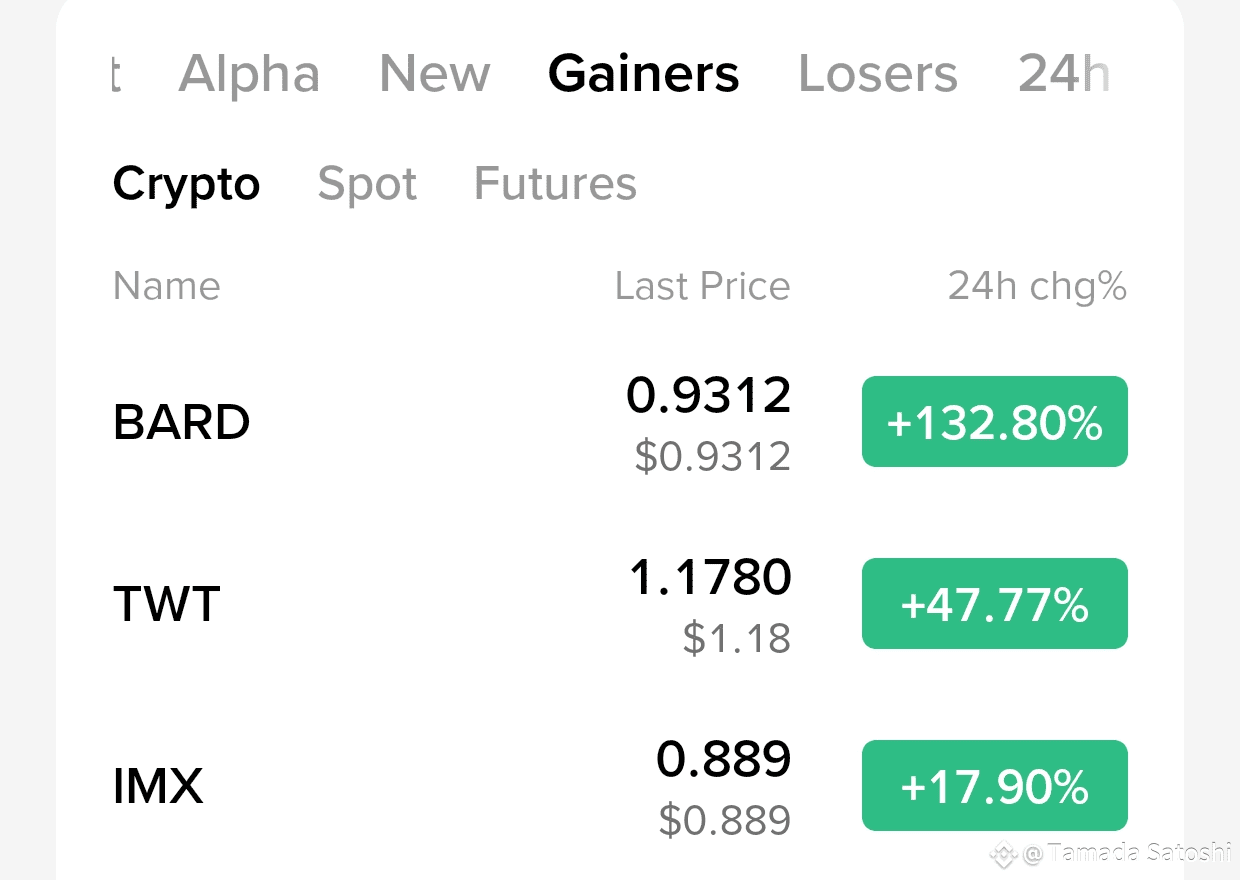
Task: Switch to the Losers tab
Action: pyautogui.click(x=878, y=74)
